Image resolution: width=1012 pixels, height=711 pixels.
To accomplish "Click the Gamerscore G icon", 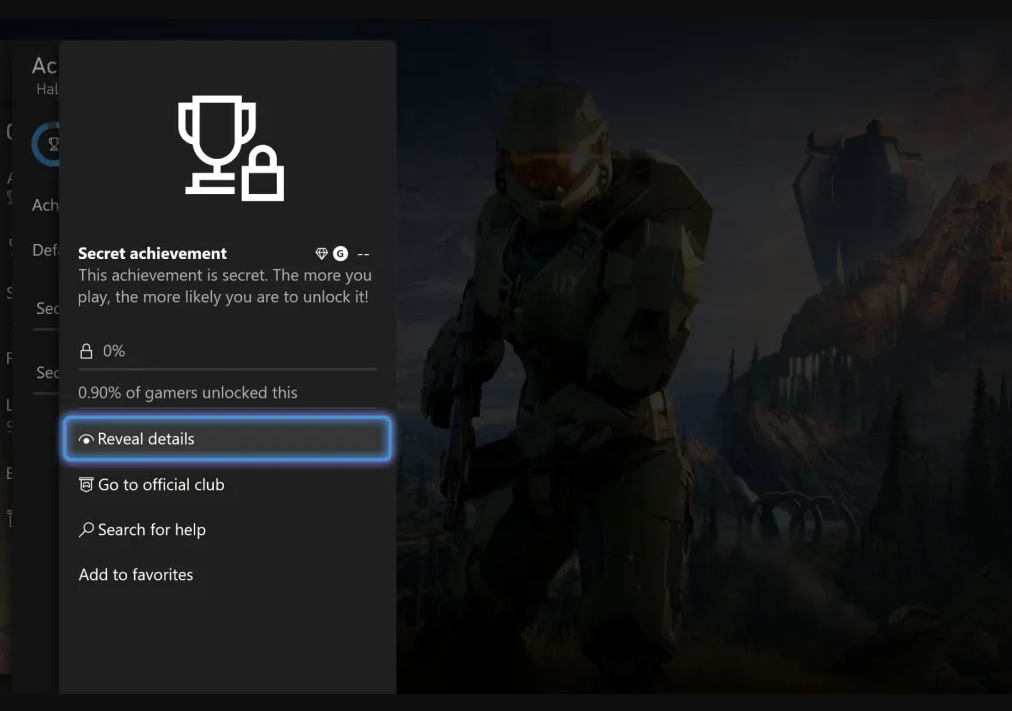I will point(340,254).
